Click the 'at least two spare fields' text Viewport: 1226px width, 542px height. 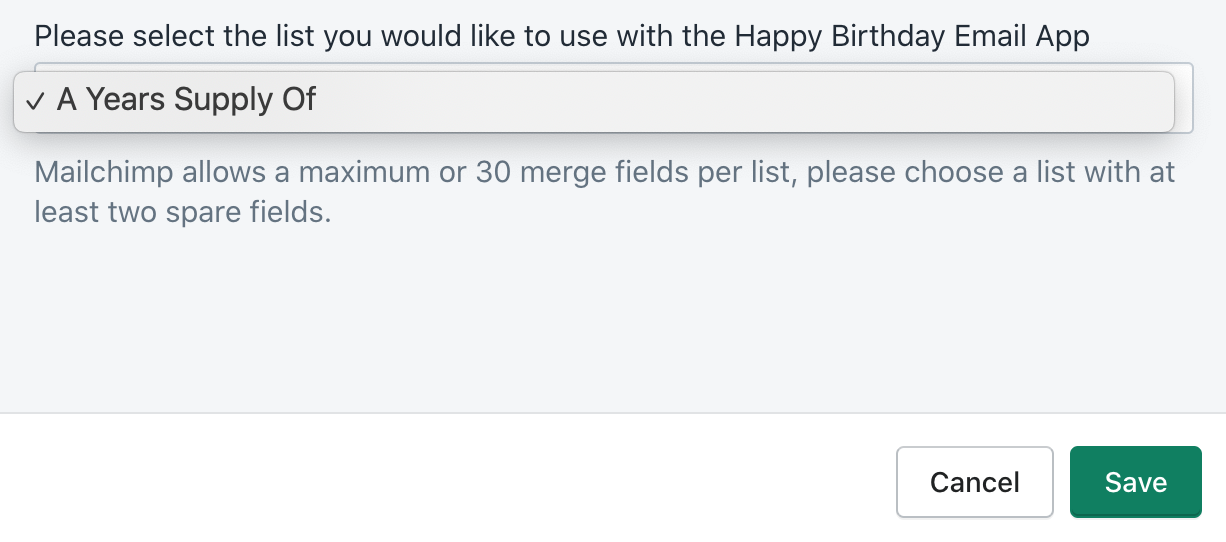180,212
